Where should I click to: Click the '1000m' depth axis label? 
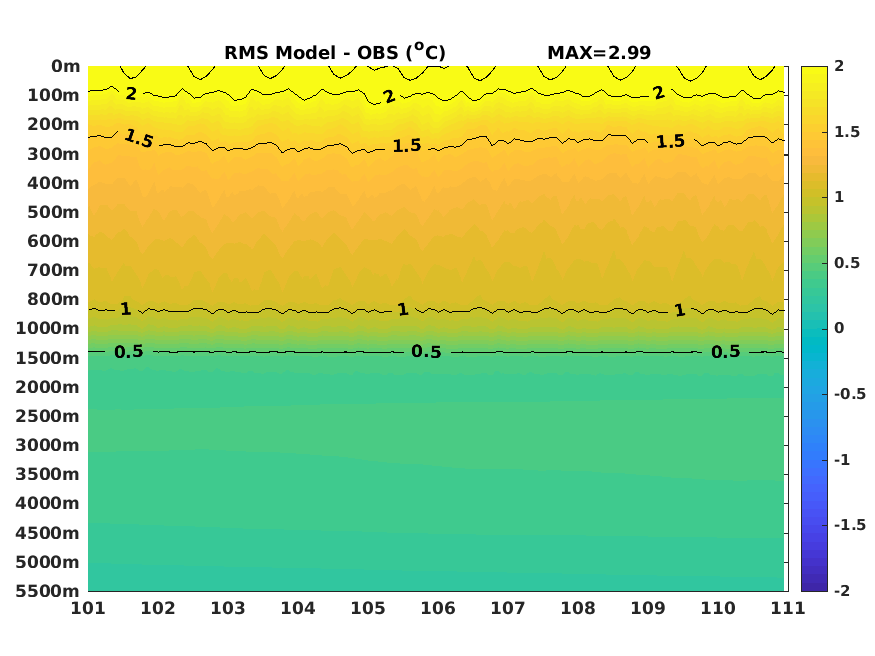[48, 328]
